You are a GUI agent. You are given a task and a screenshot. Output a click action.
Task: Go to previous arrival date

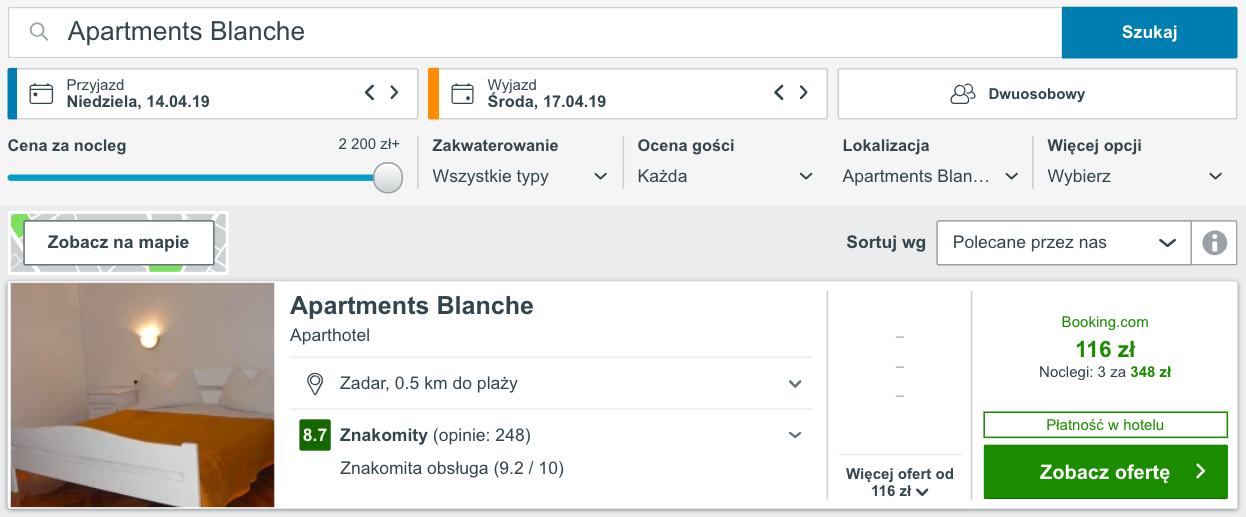(369, 93)
